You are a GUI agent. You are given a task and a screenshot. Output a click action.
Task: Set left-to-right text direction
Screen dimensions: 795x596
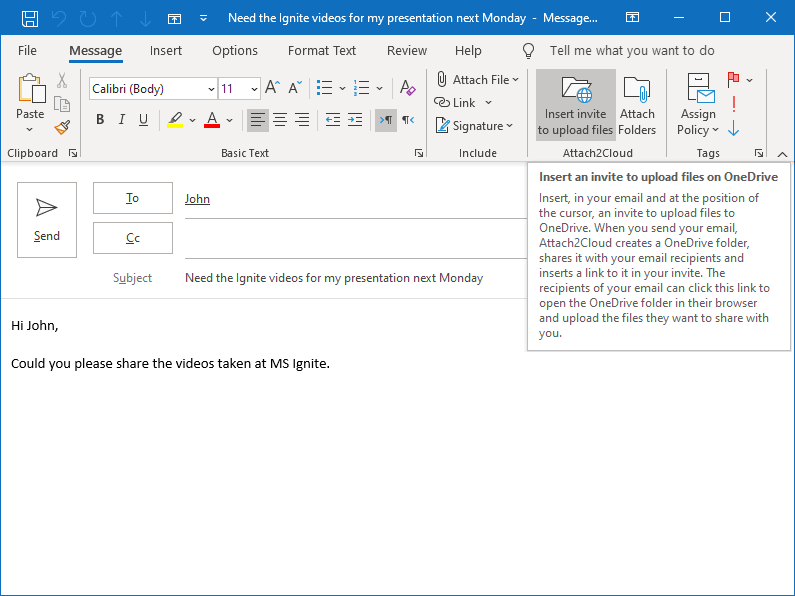[386, 120]
